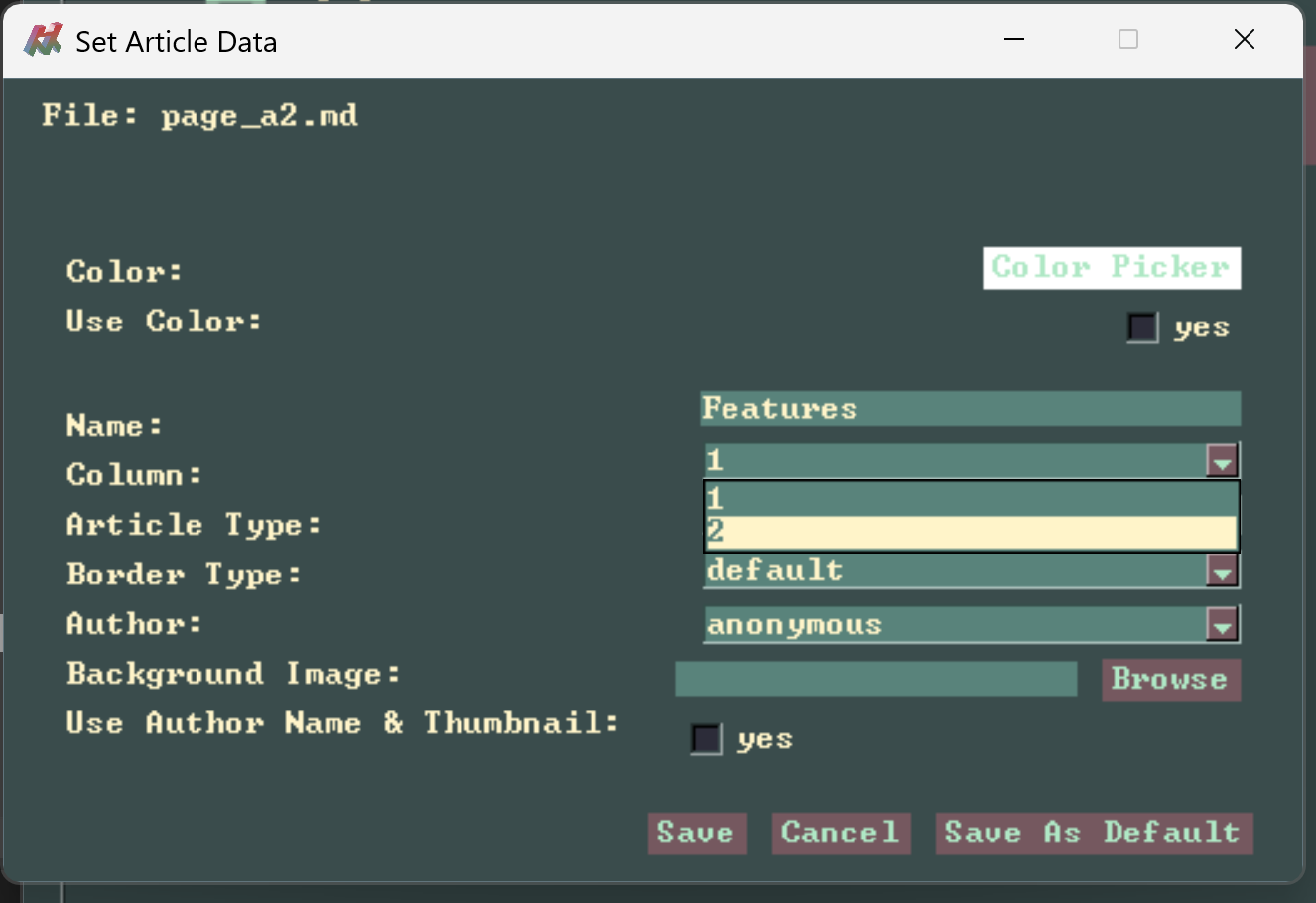The width and height of the screenshot is (1316, 903).
Task: Click Save As Default
Action: pyautogui.click(x=1093, y=833)
